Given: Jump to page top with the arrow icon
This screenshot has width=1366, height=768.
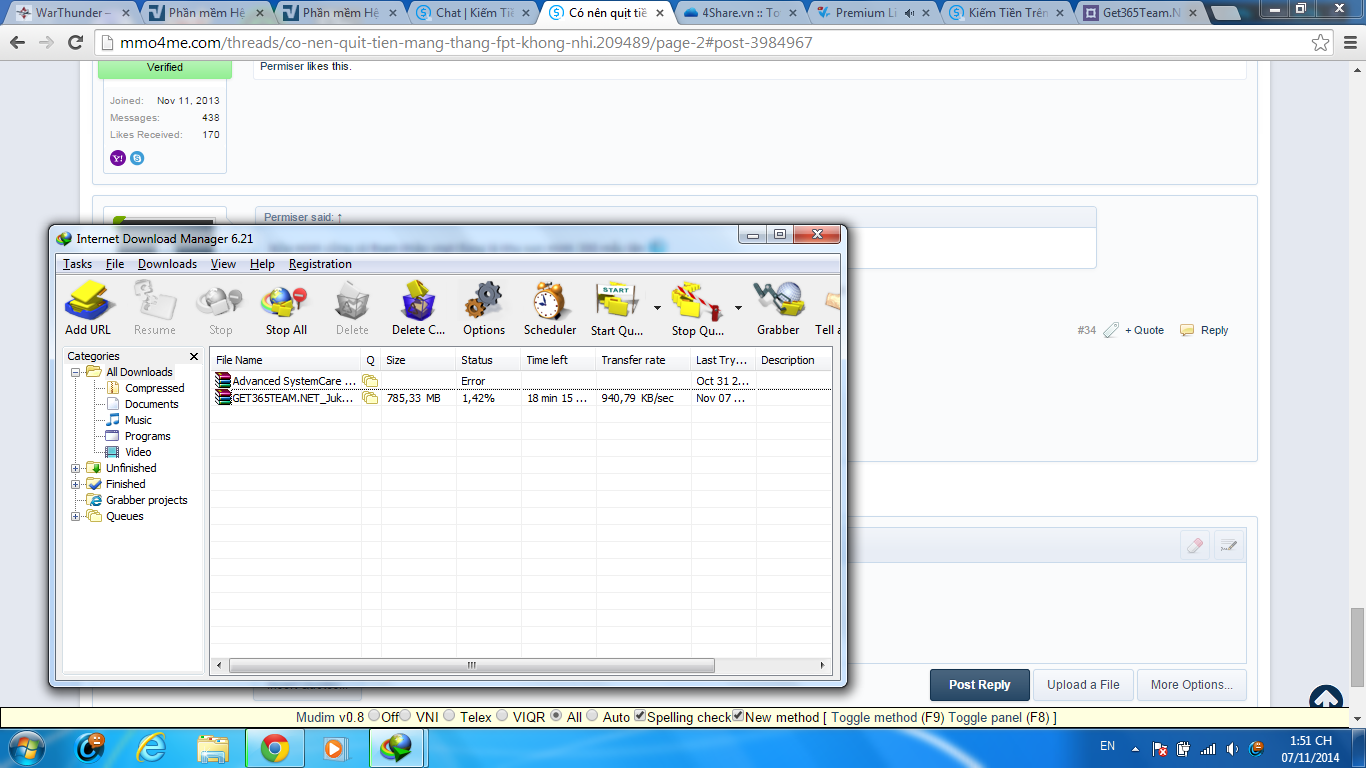Looking at the screenshot, I should point(1325,700).
